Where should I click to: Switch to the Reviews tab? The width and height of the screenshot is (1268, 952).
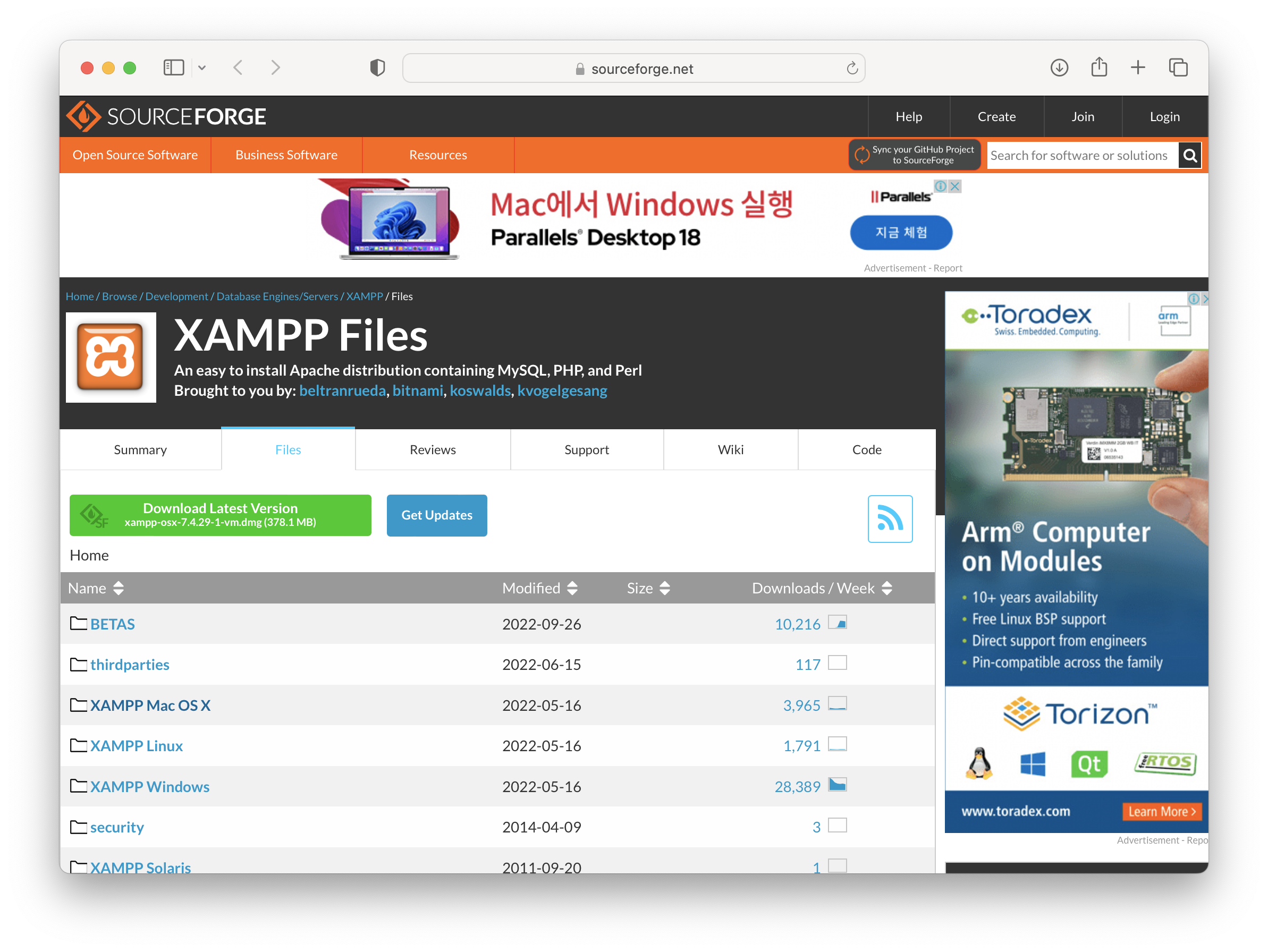coord(432,449)
